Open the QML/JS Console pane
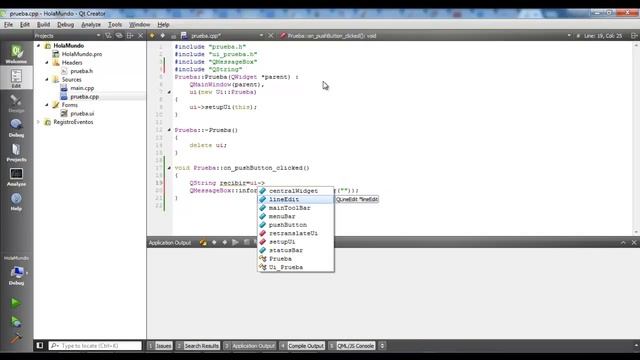 (351, 346)
